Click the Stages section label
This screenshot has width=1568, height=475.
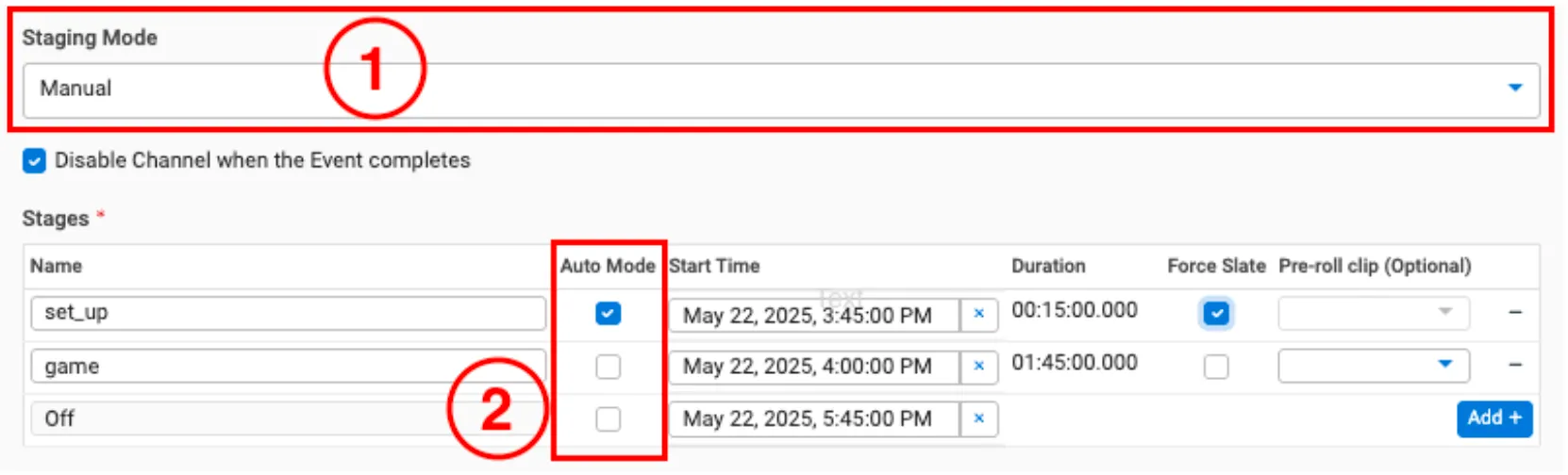(56, 220)
